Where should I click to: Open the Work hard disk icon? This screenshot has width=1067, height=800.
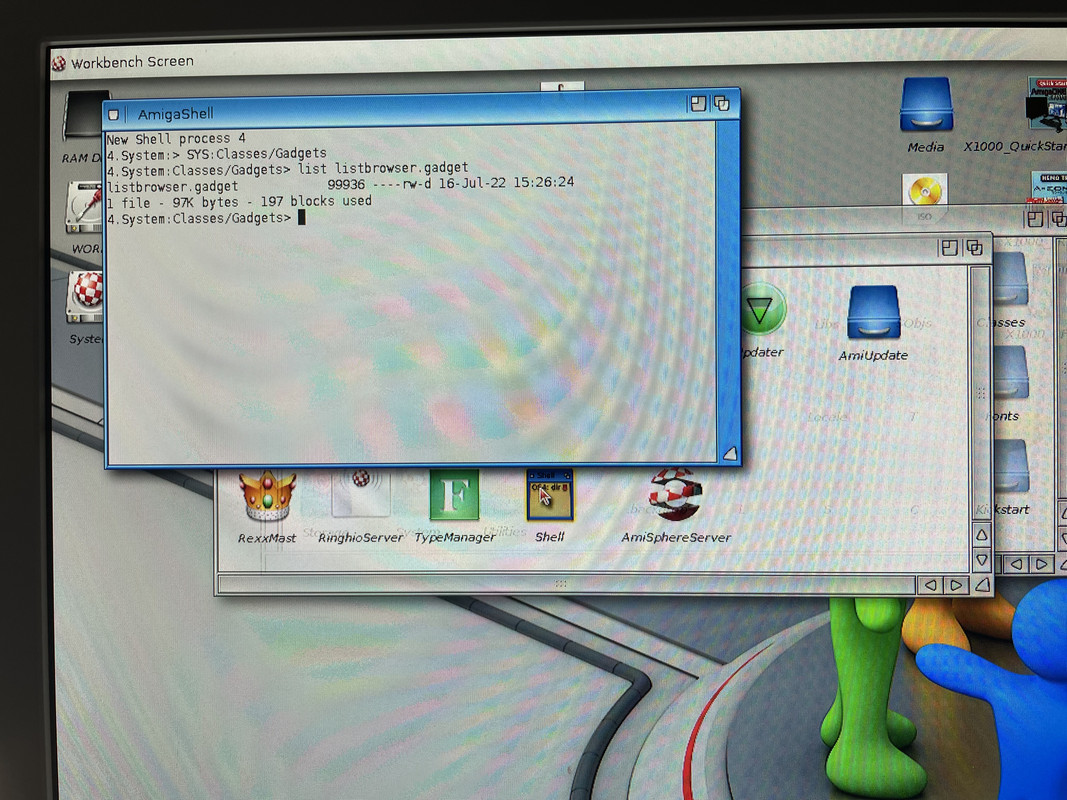84,207
